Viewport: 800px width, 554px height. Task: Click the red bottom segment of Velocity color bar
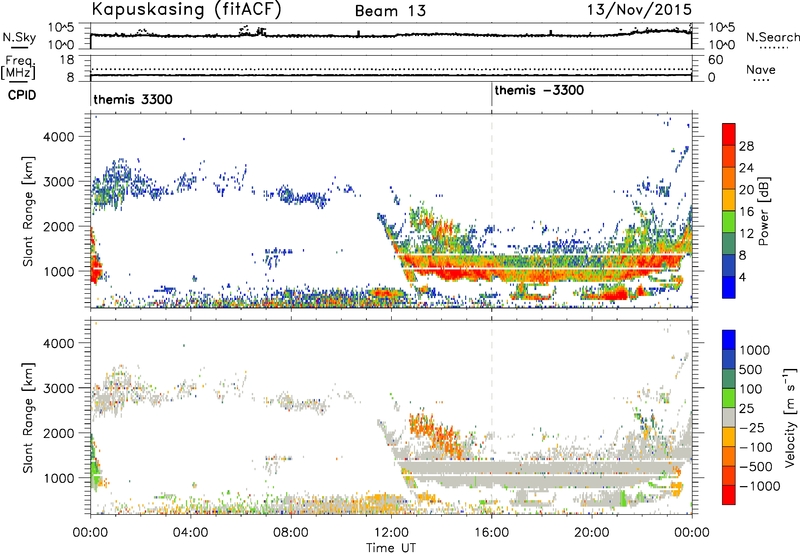click(x=729, y=495)
